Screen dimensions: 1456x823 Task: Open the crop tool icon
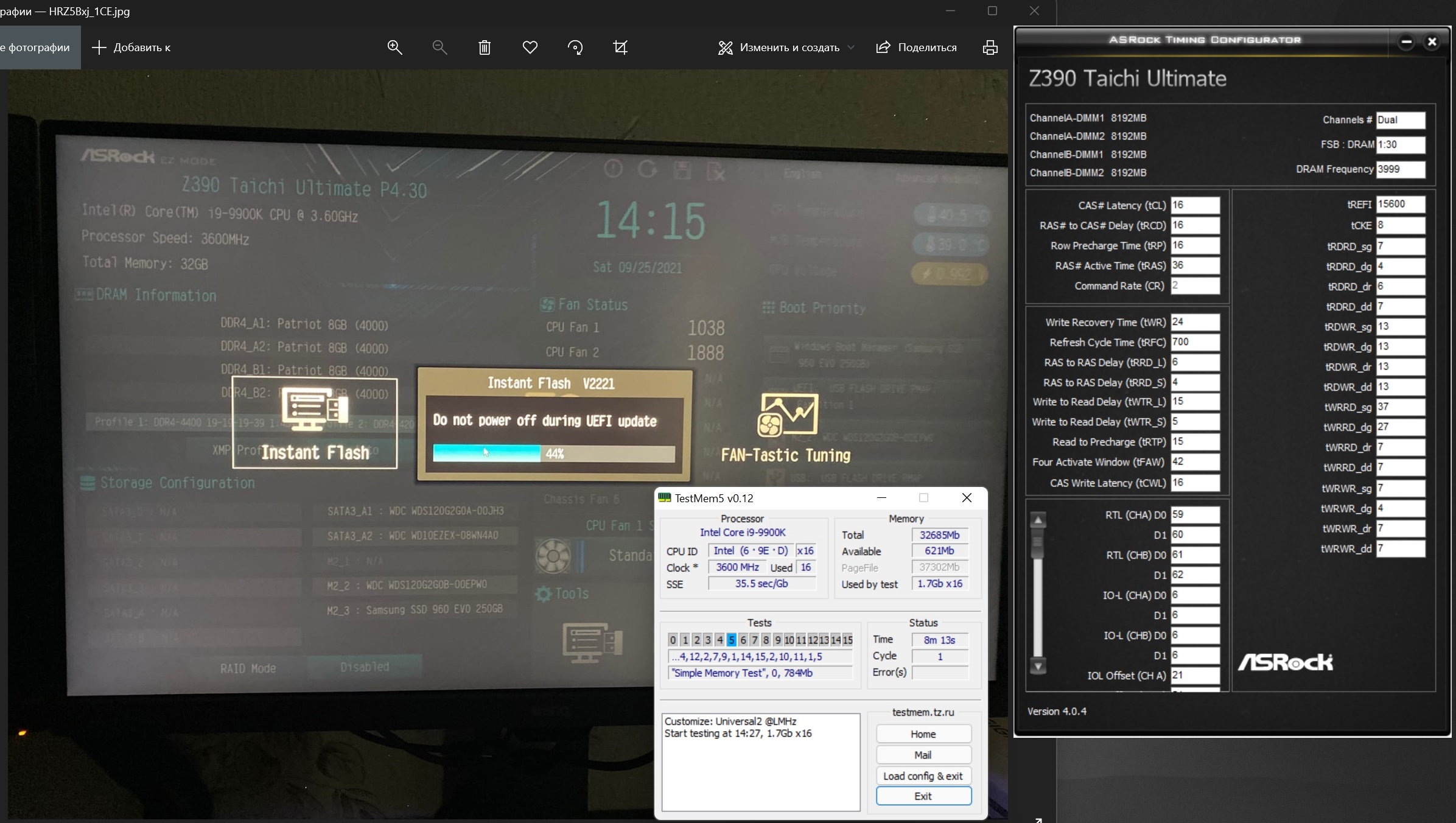(620, 47)
